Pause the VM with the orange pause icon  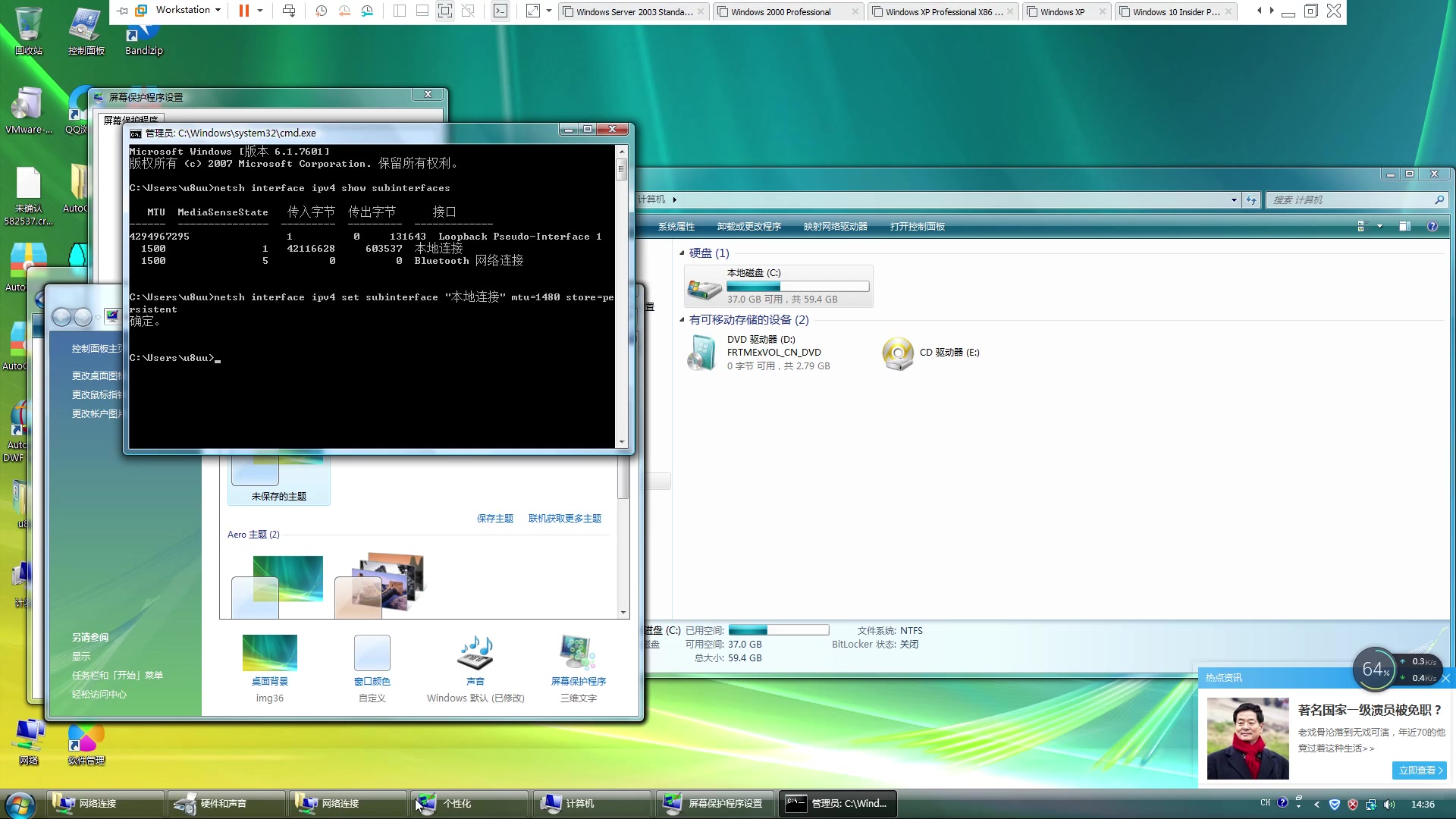tap(243, 11)
